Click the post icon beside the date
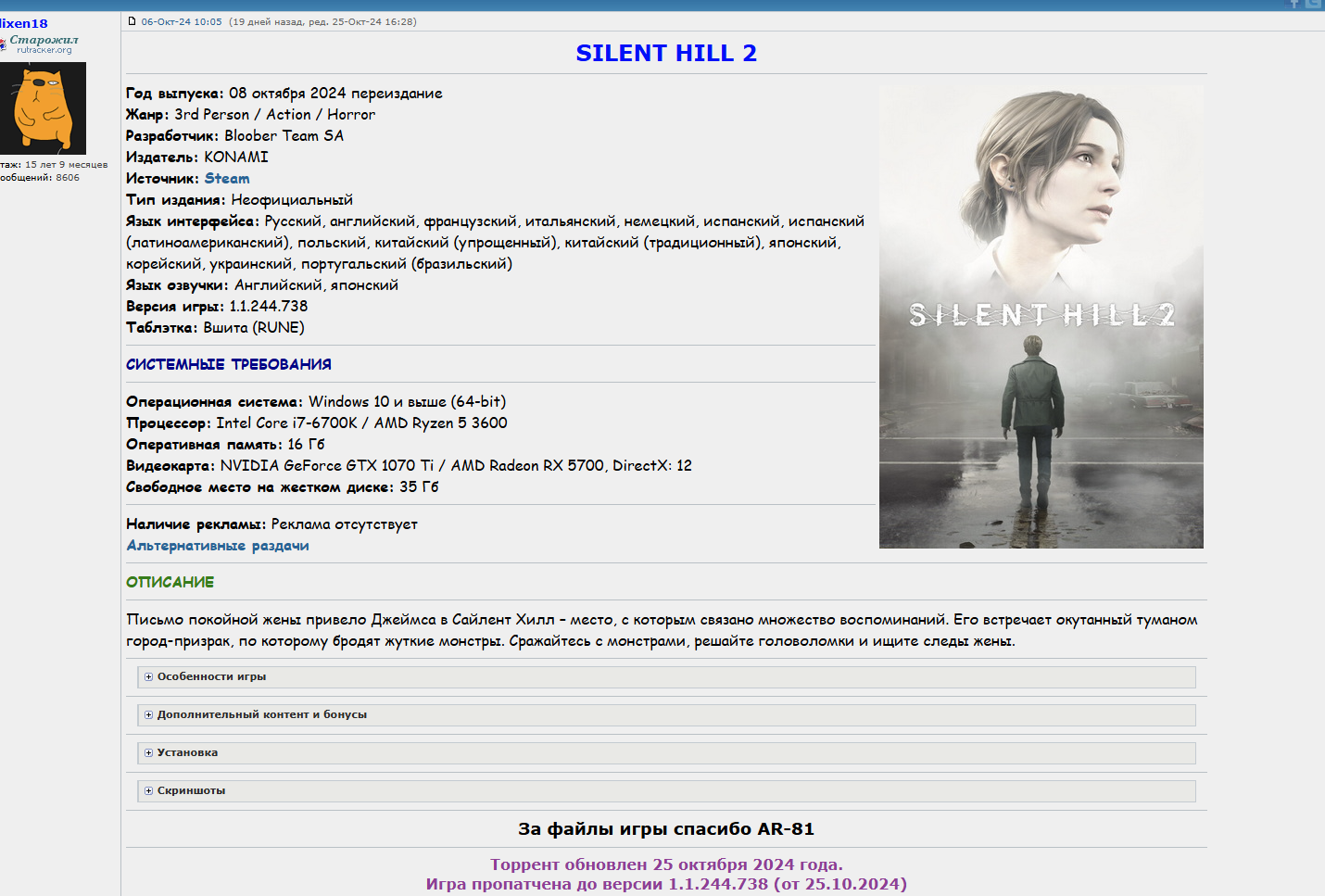1325x896 pixels. coord(132,21)
